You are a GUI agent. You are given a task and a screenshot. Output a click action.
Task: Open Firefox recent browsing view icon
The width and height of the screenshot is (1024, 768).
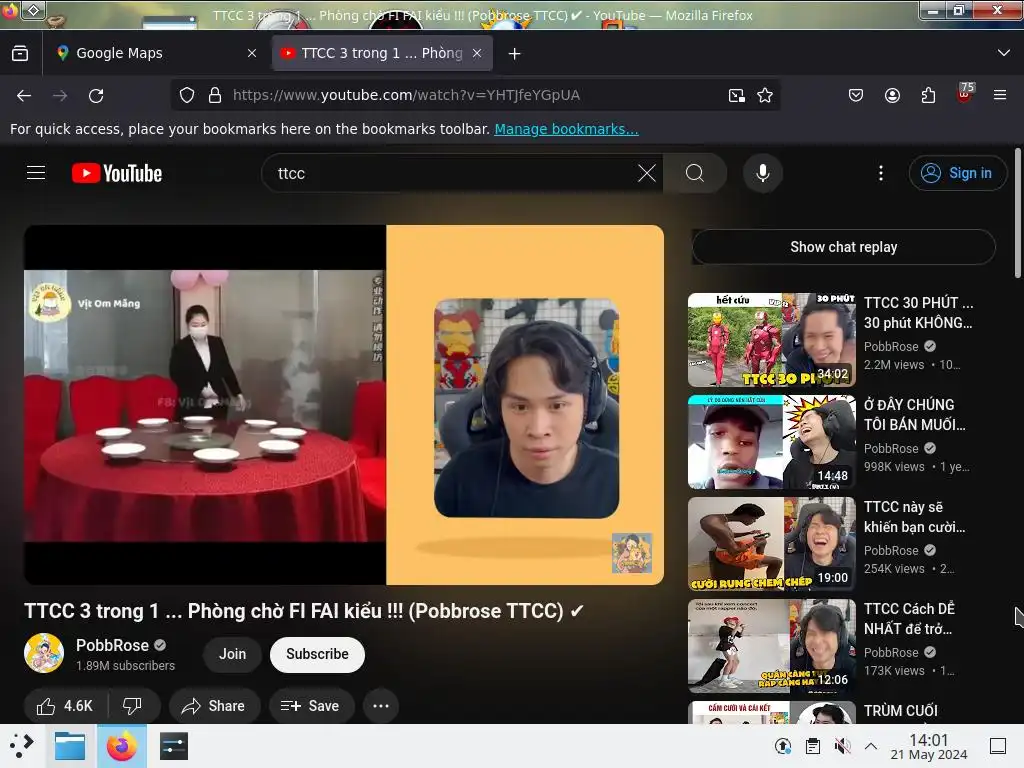tap(20, 53)
